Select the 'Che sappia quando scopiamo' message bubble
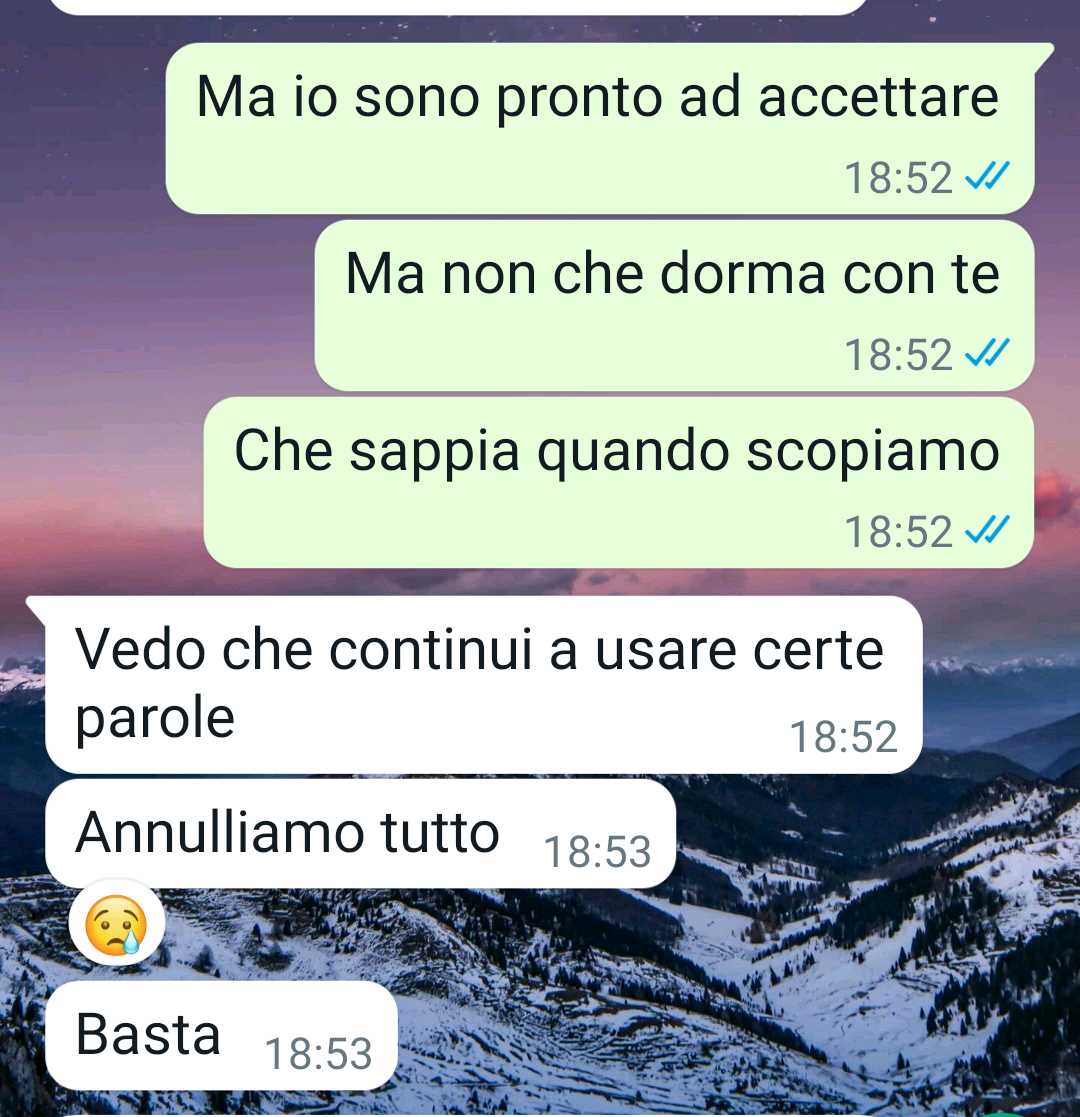Screen dimensions: 1080x1117 coord(619,482)
